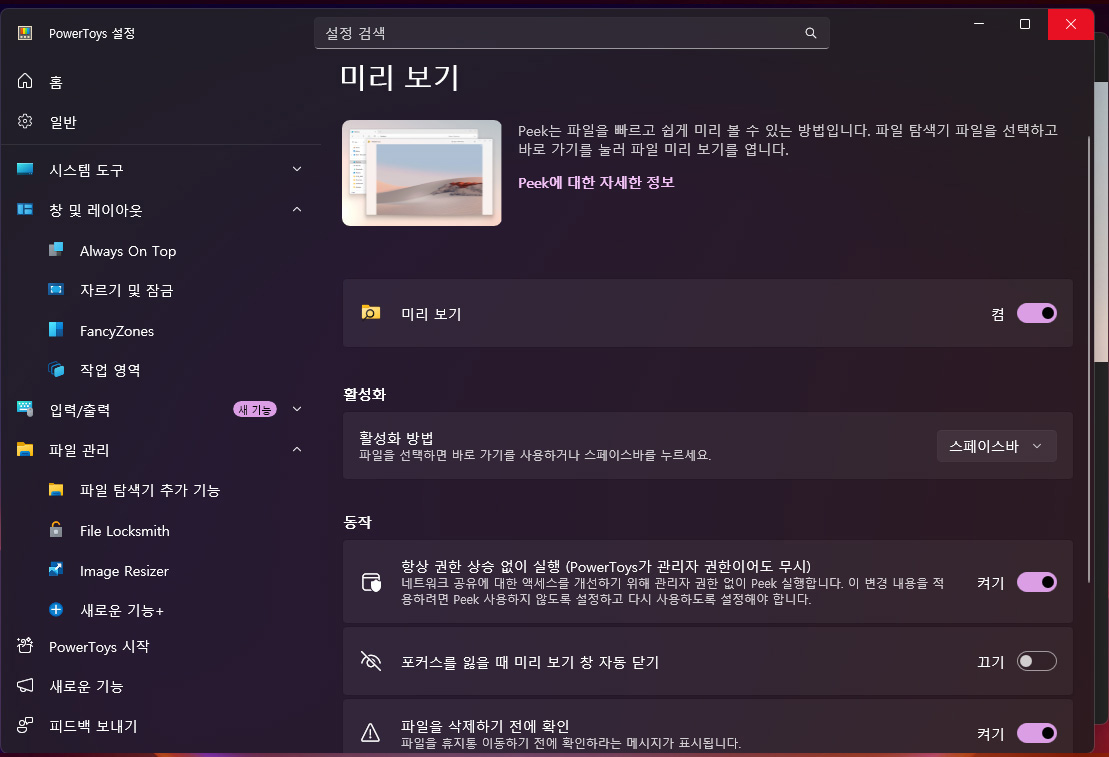
Task: Expand the 입력/출력 section chevron
Action: click(x=297, y=409)
